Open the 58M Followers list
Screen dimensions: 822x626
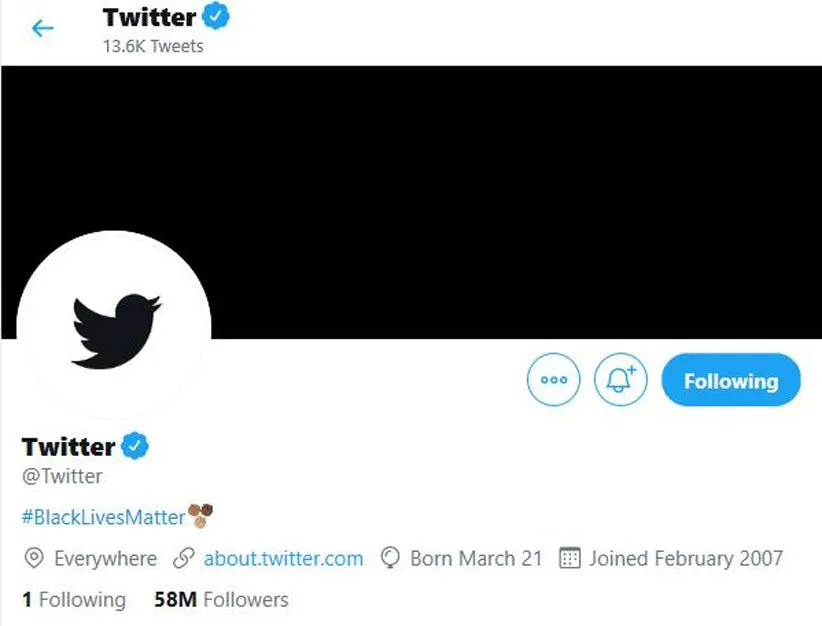[x=221, y=600]
